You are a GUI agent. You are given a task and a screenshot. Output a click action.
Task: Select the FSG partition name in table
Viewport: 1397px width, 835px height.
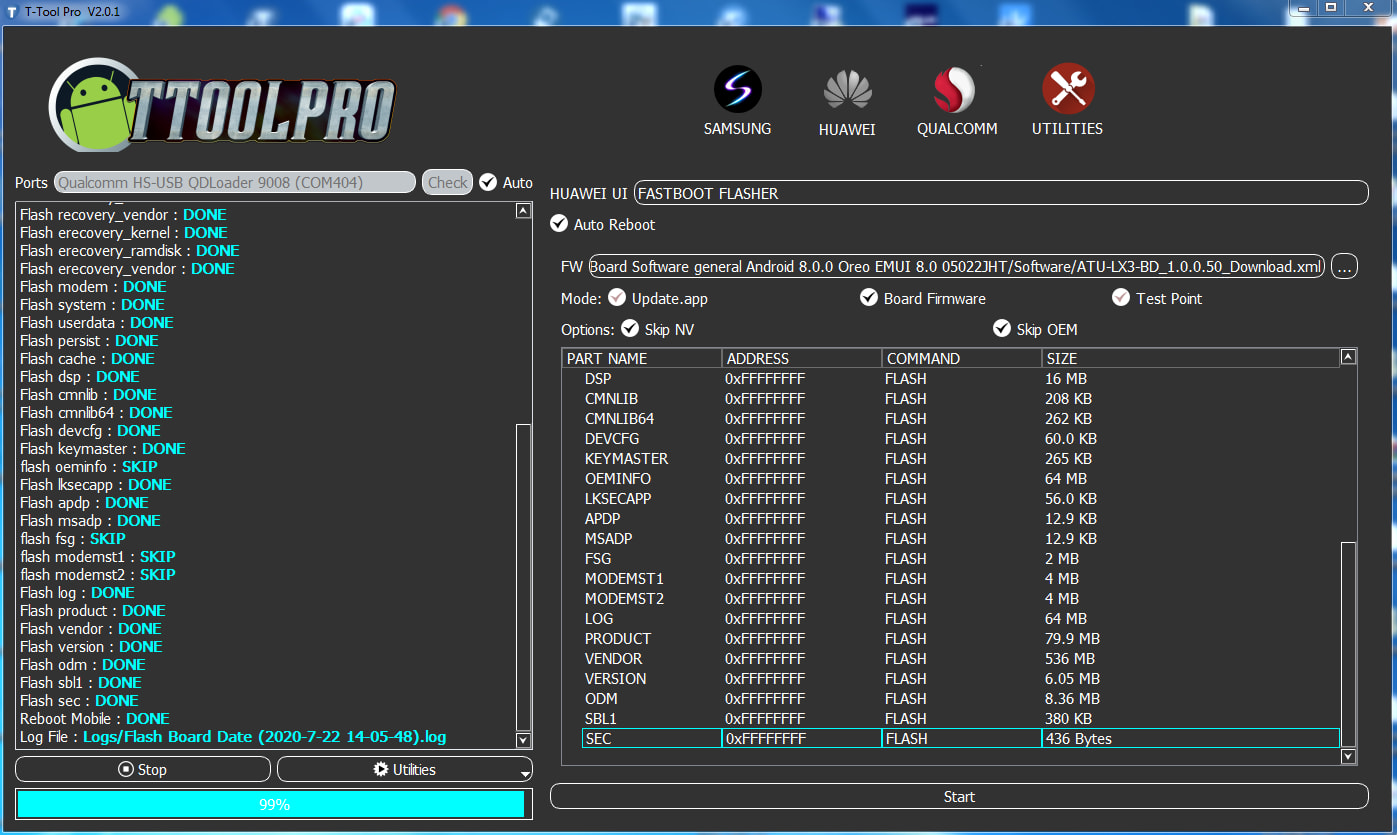coord(598,559)
